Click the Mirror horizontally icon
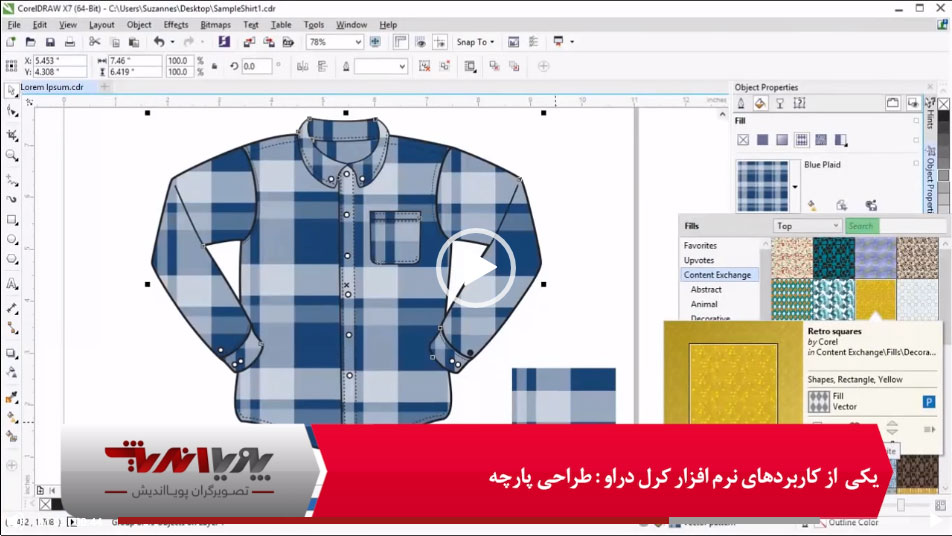Image resolution: width=952 pixels, height=536 pixels. click(302, 66)
